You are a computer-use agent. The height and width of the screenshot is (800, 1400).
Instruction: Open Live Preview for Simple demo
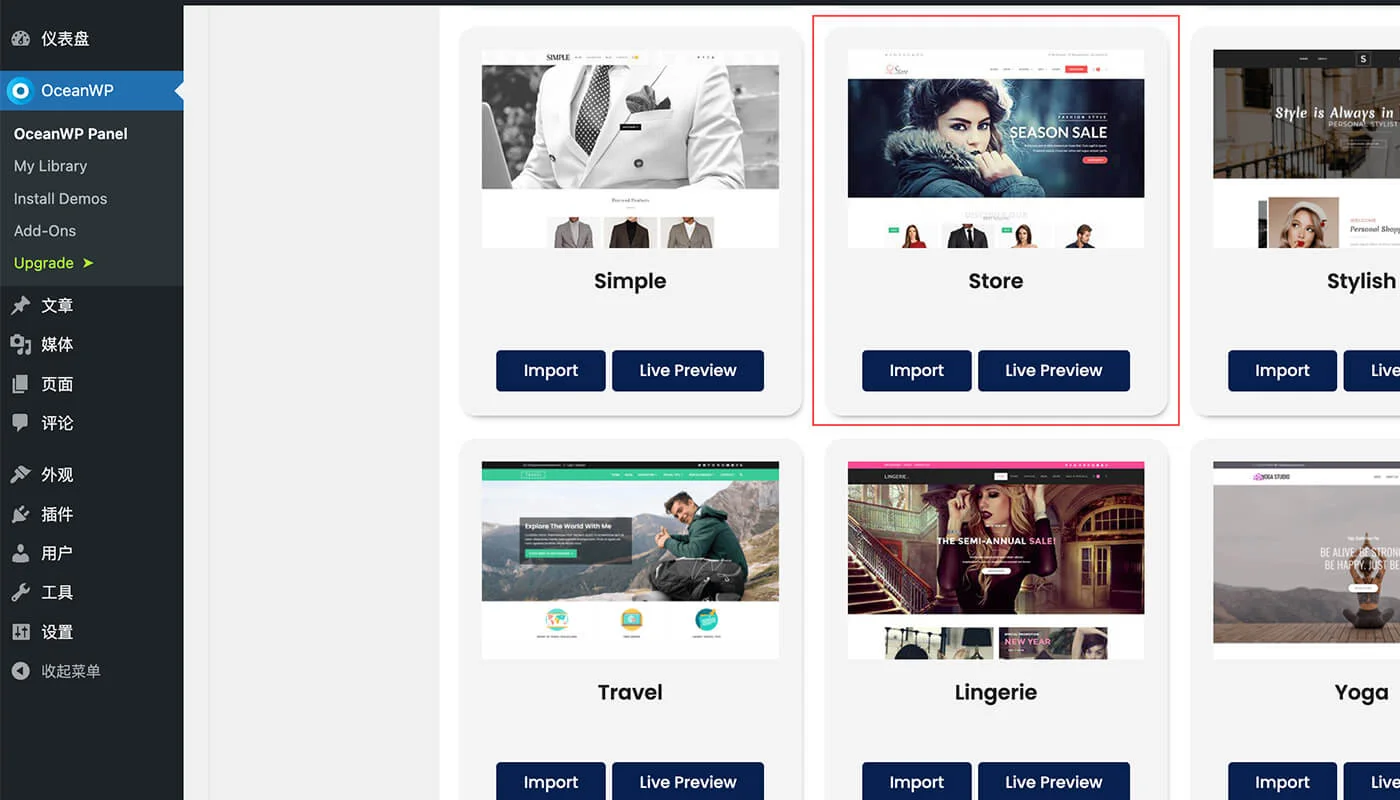coord(687,371)
